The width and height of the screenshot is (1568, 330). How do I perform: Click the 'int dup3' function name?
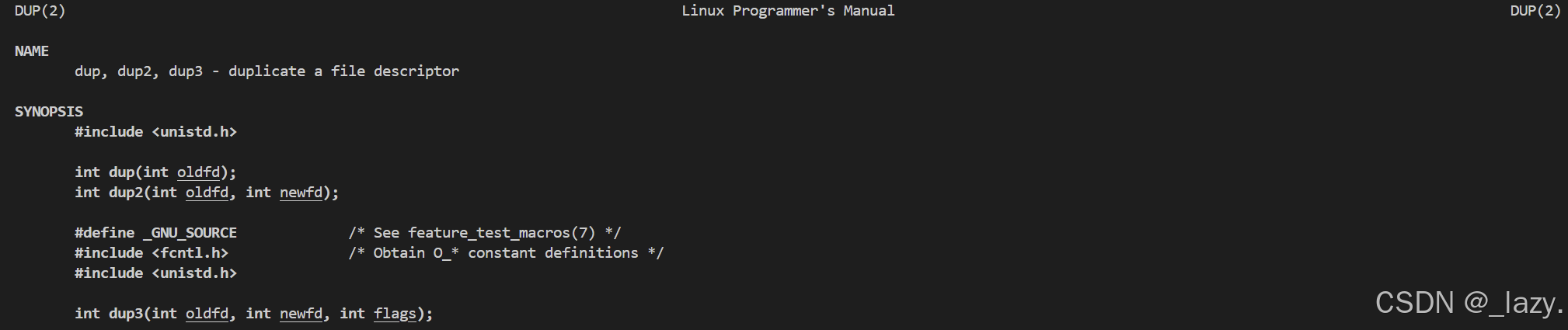(109, 314)
